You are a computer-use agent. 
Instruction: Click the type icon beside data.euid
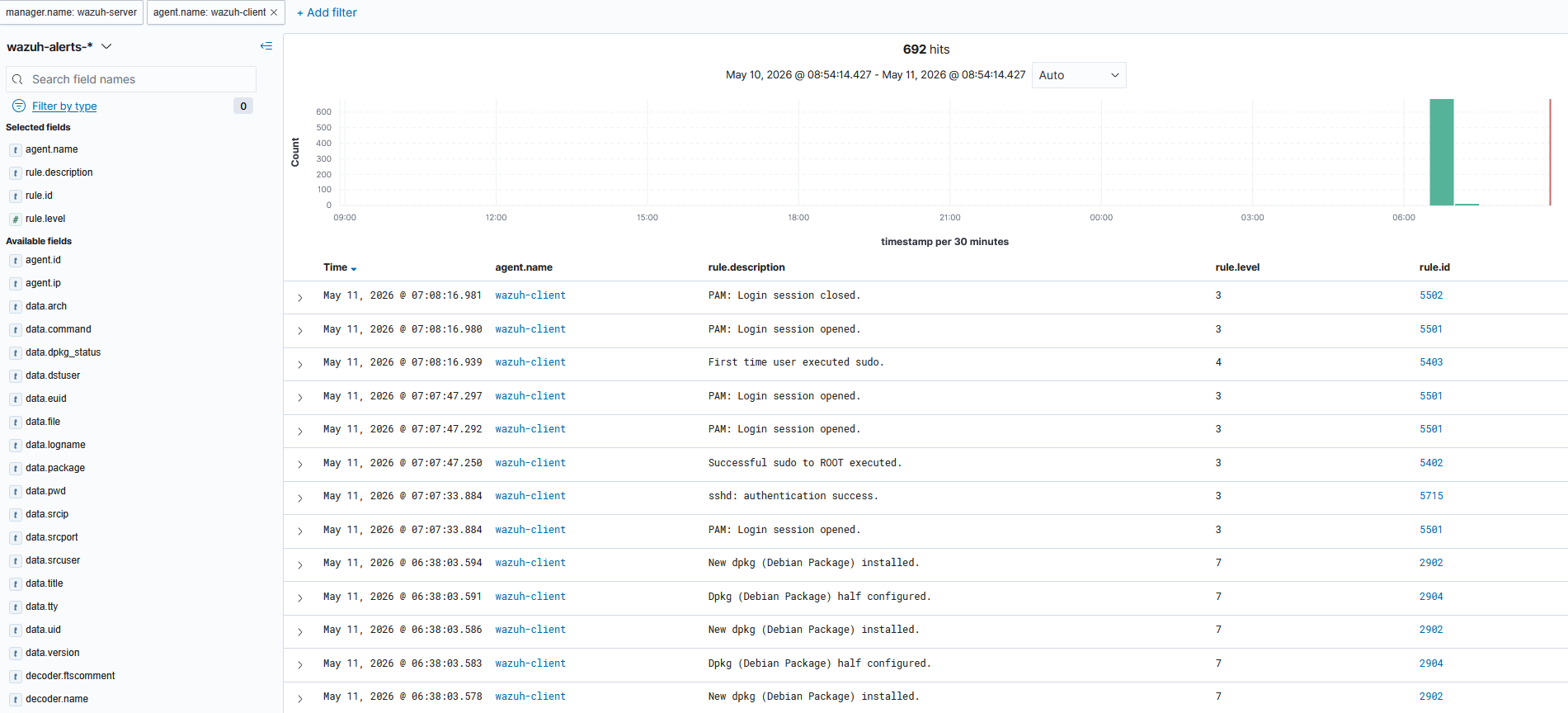coord(16,399)
